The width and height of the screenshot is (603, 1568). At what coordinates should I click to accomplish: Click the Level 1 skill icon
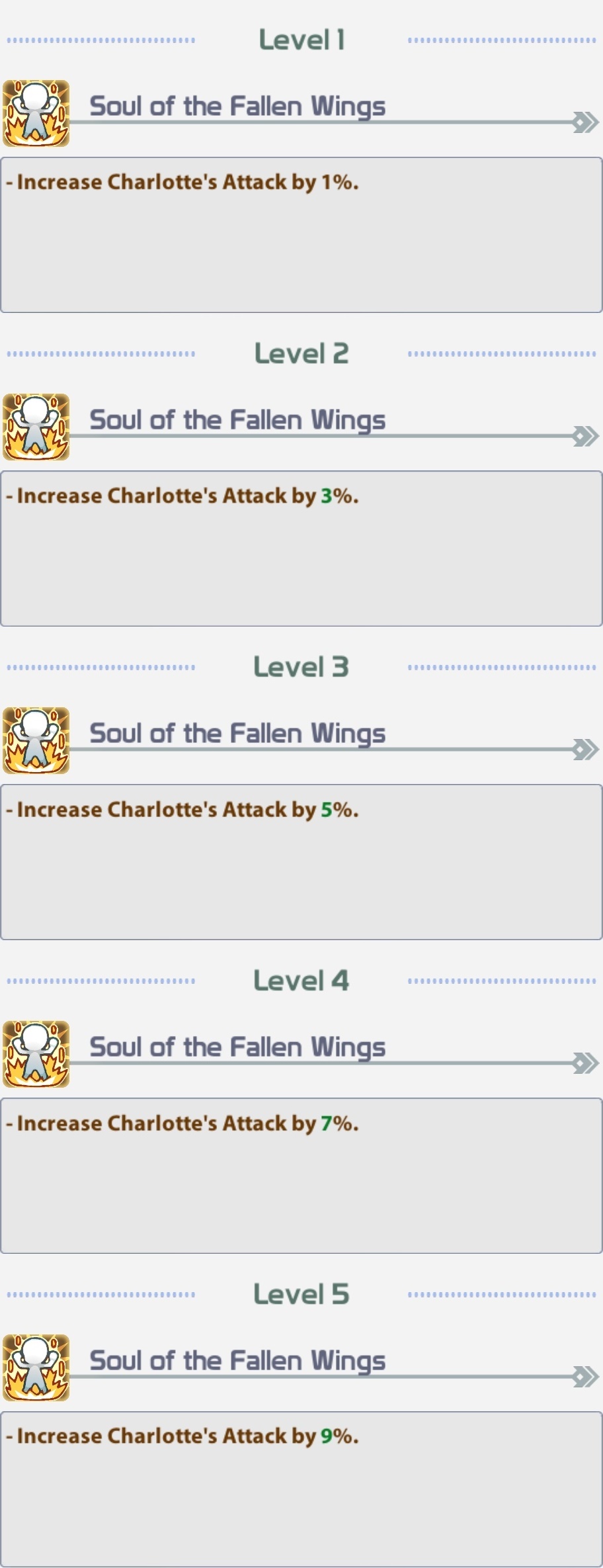[36, 113]
